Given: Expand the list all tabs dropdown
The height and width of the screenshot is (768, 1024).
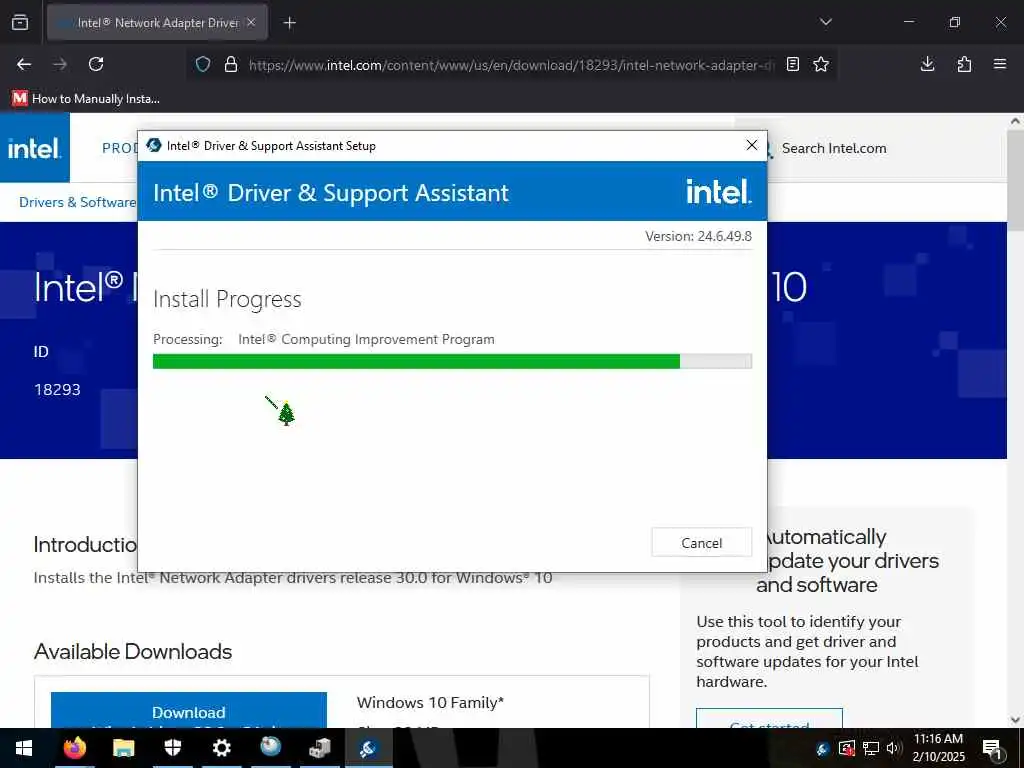Looking at the screenshot, I should 825,22.
